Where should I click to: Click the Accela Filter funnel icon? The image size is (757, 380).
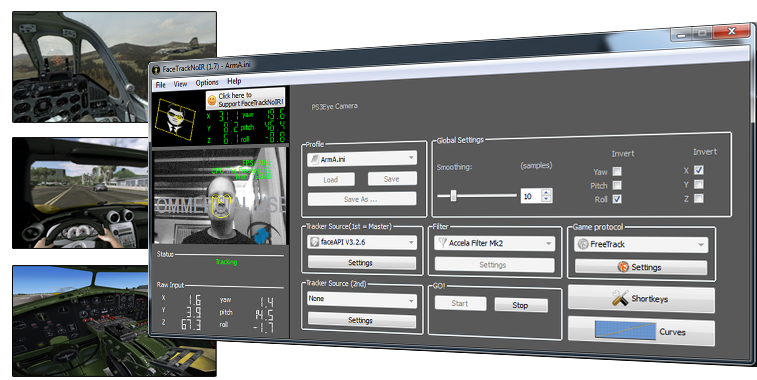442,242
